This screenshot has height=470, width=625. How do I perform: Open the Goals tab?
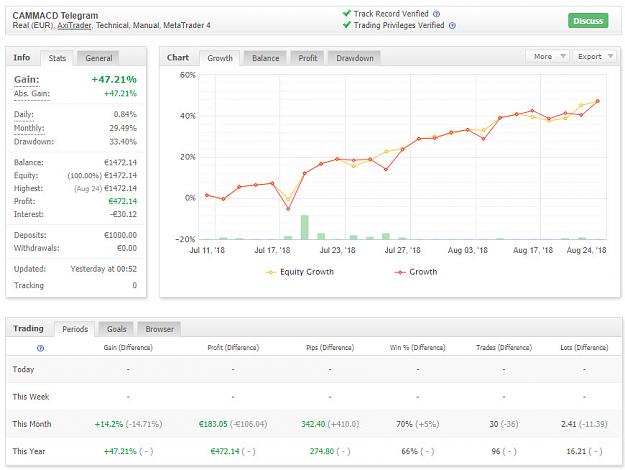coord(116,329)
